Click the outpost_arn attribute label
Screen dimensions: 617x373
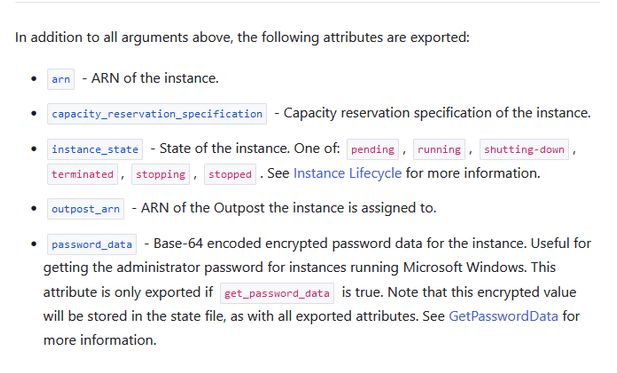[85, 209]
